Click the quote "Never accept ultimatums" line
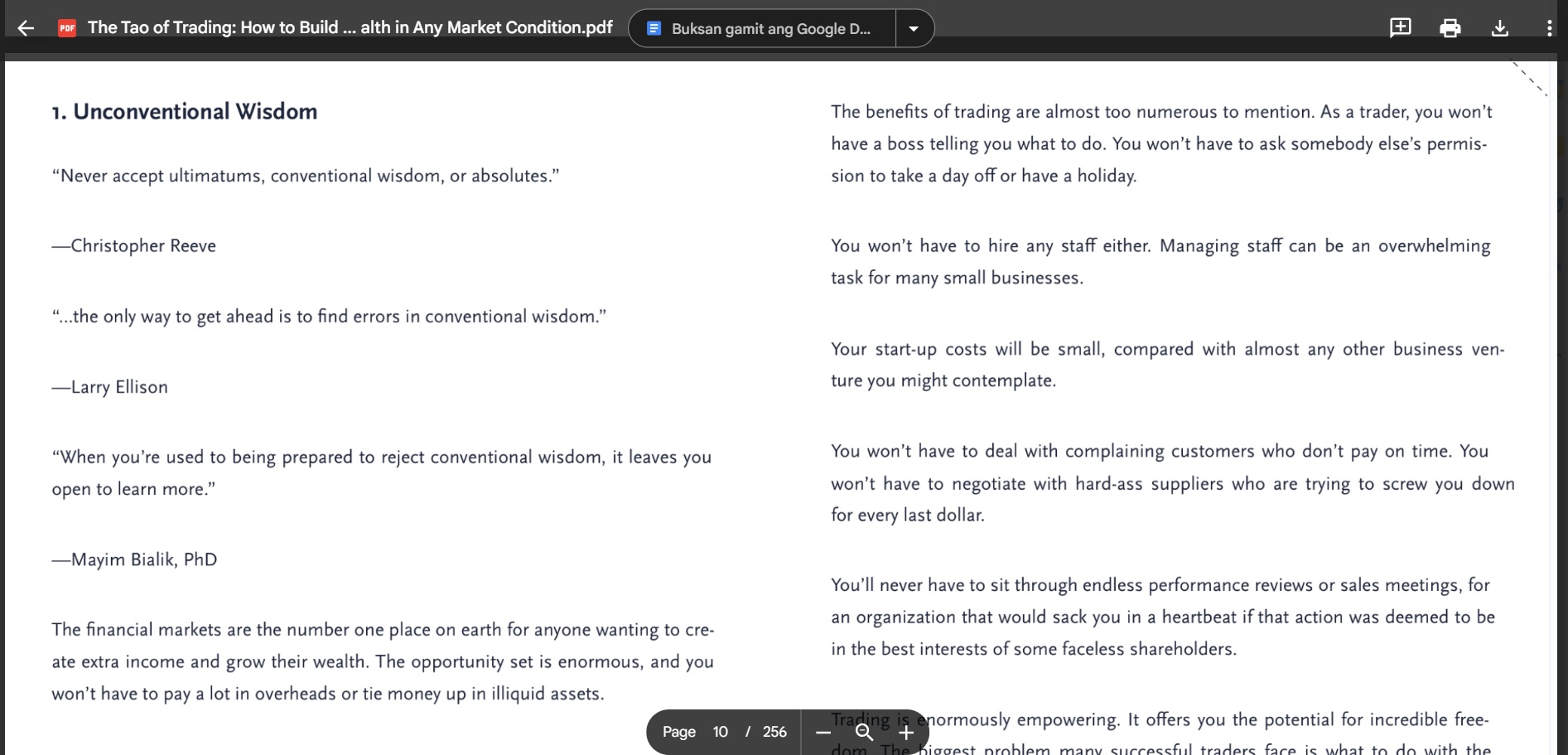 tap(306, 176)
